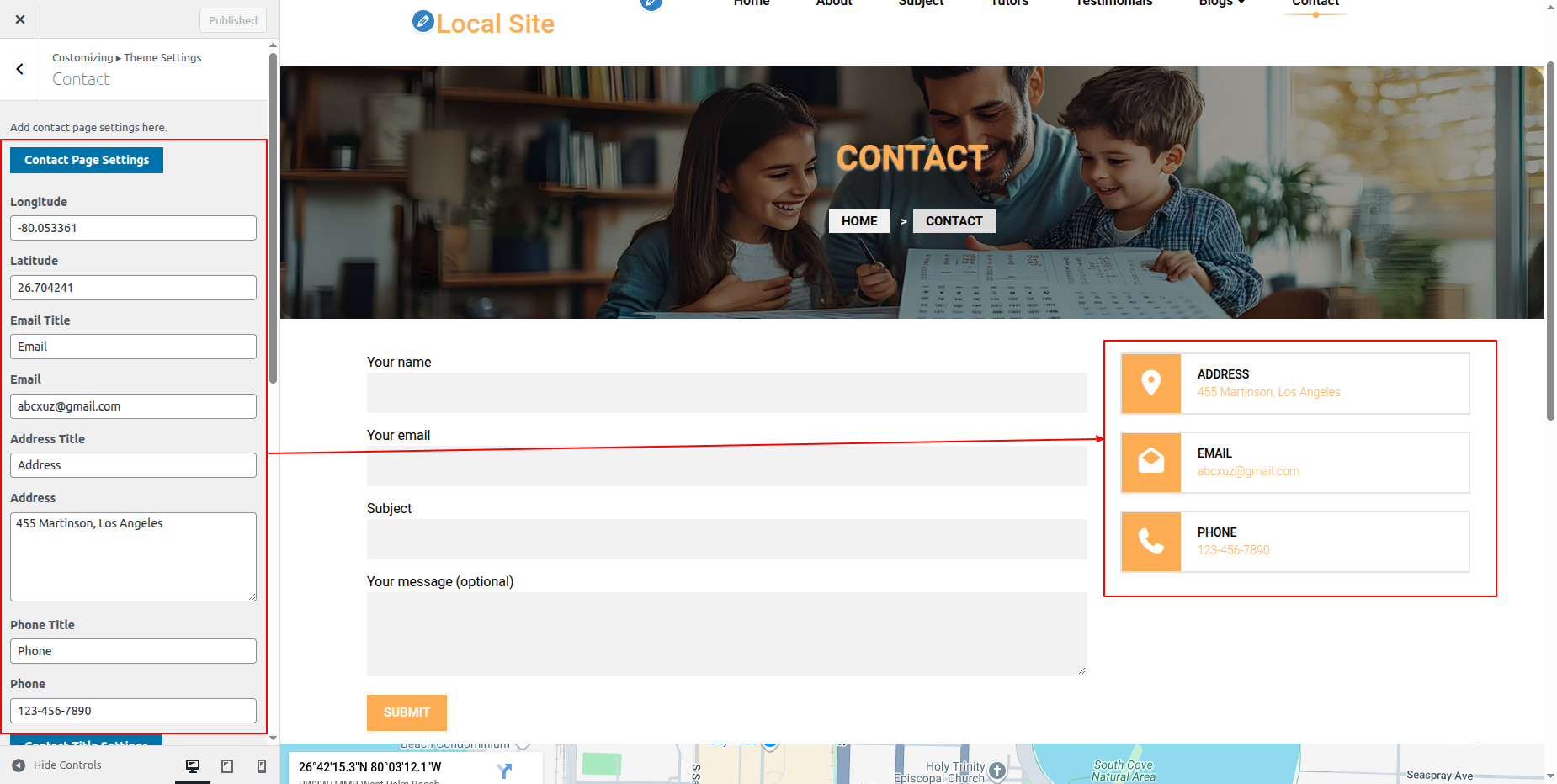Open map directions arrow icon

504,770
